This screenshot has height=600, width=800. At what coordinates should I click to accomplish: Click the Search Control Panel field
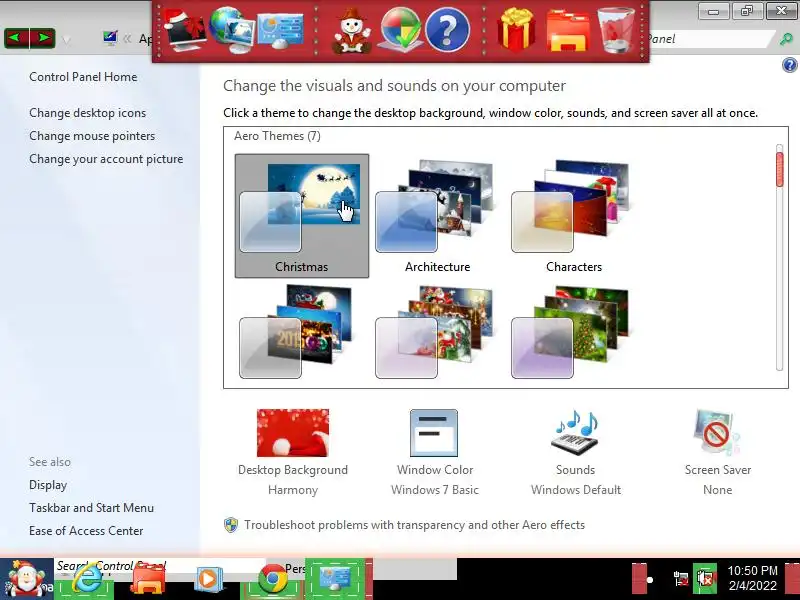pyautogui.click(x=712, y=39)
